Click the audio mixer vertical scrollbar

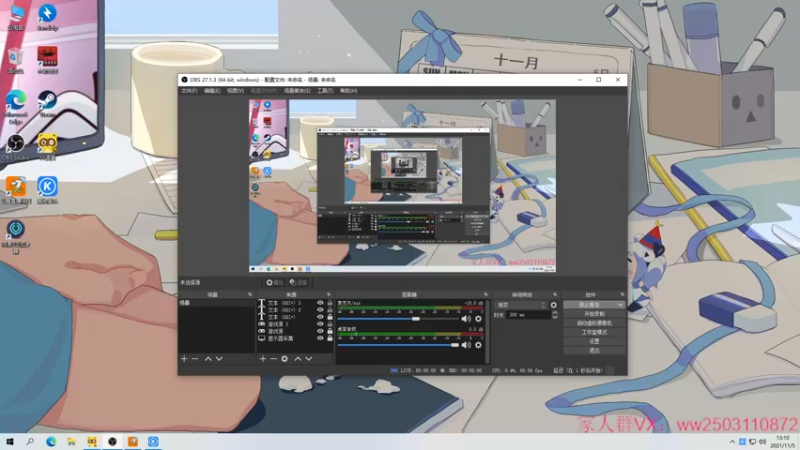(487, 332)
